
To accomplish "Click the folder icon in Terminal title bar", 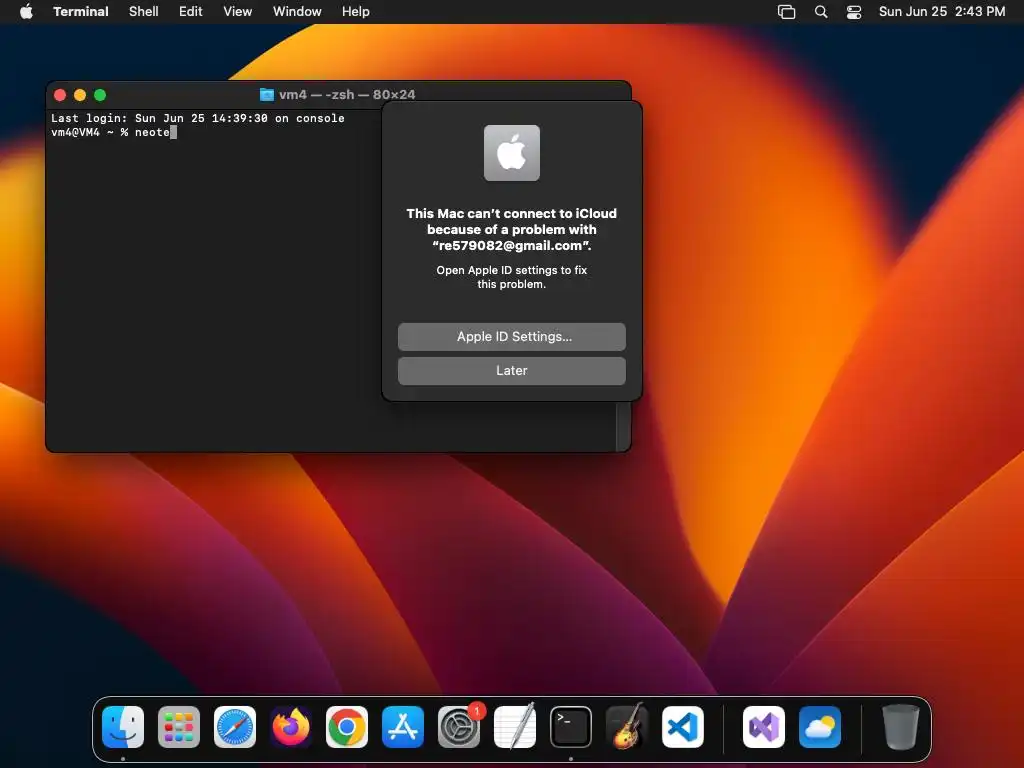I will 266,95.
